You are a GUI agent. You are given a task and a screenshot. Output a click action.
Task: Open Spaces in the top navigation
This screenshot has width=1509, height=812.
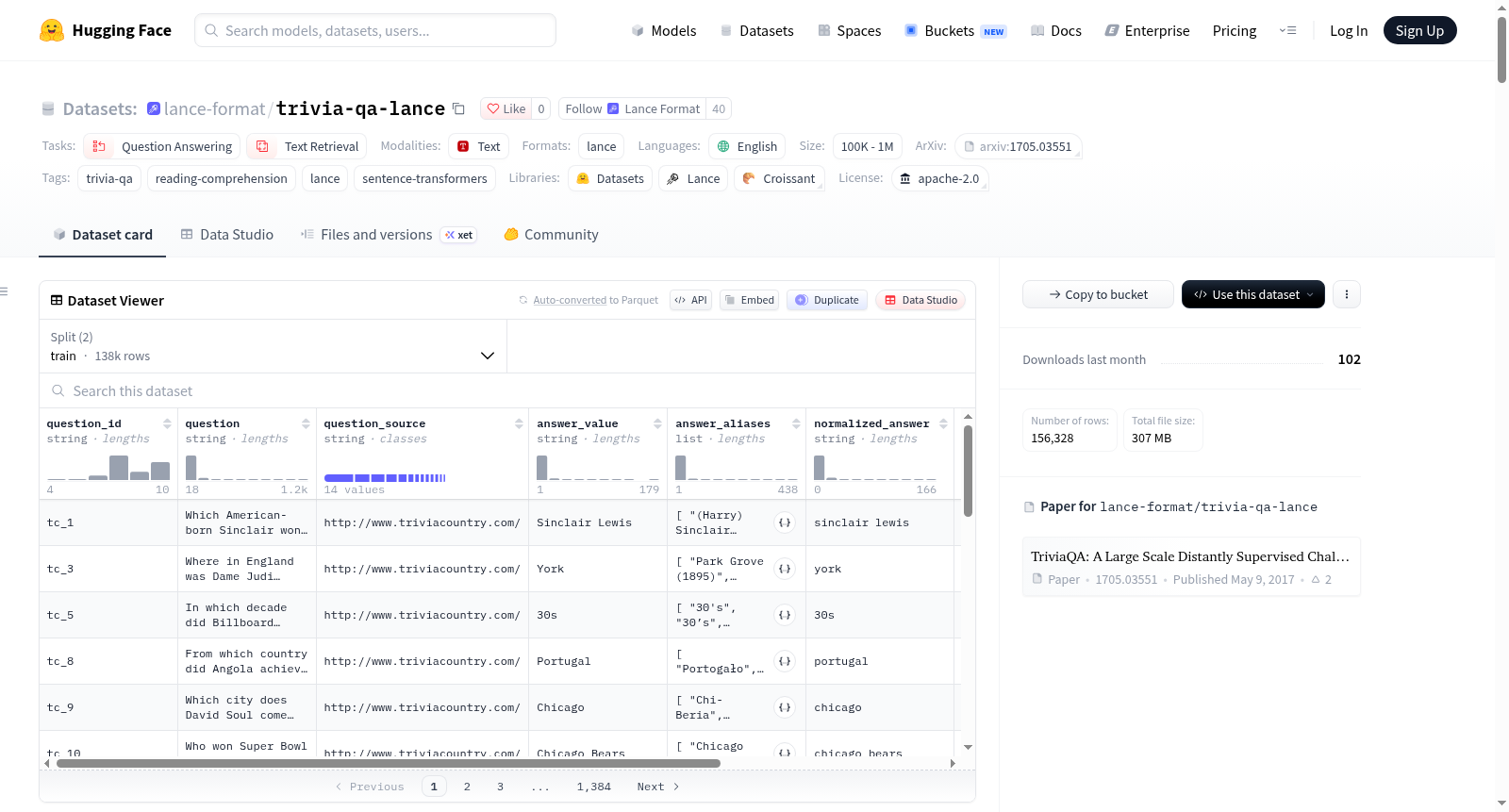point(850,30)
